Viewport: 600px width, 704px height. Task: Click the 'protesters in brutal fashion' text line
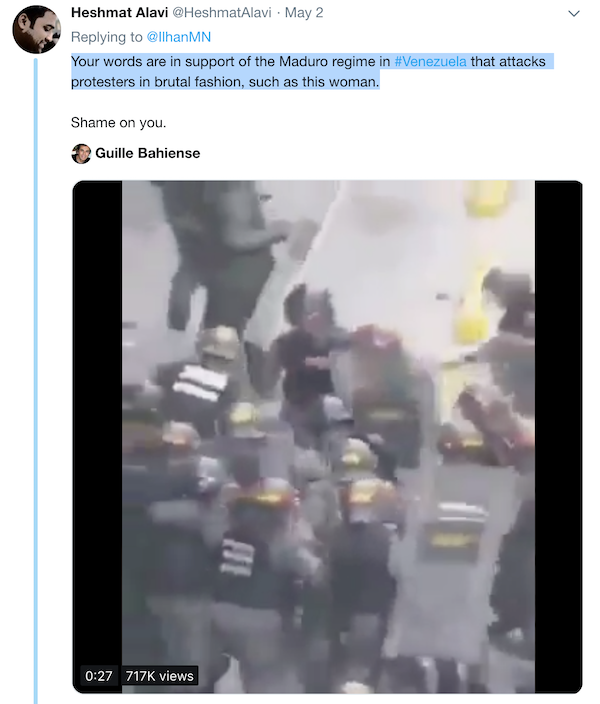[158, 82]
